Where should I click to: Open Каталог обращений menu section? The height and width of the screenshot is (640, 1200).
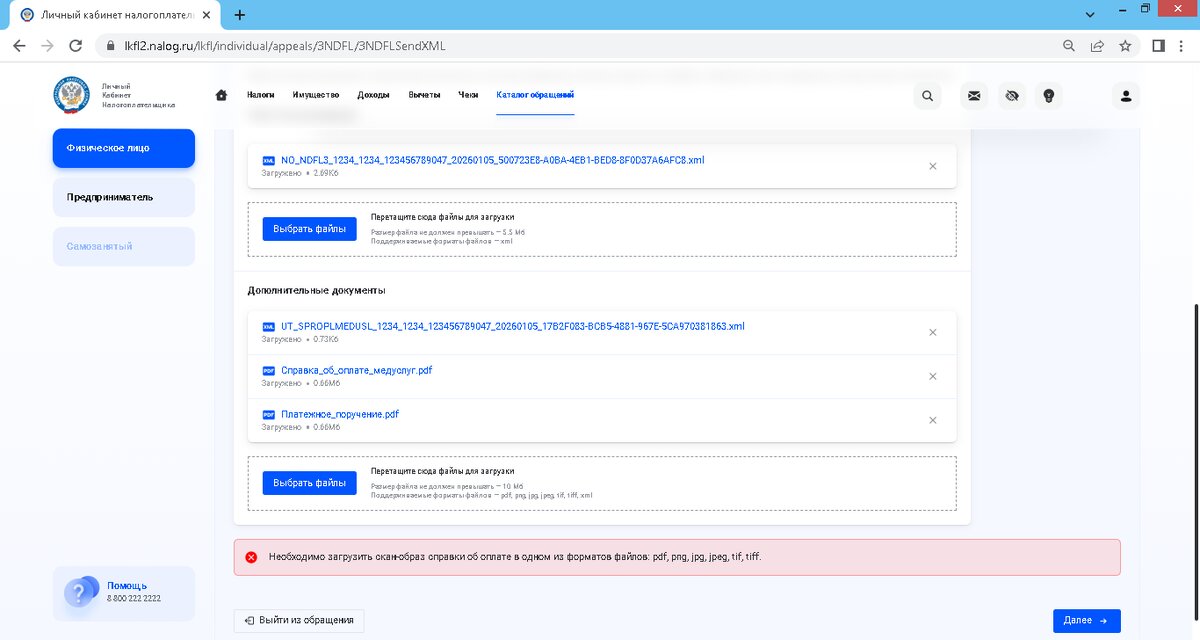(535, 95)
